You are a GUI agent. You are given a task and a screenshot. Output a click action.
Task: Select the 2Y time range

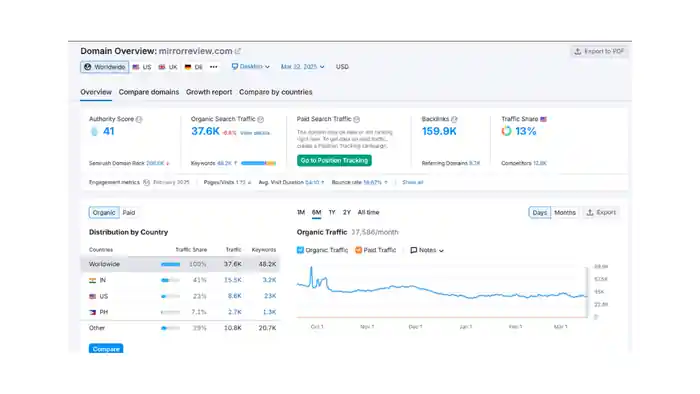[x=347, y=212]
